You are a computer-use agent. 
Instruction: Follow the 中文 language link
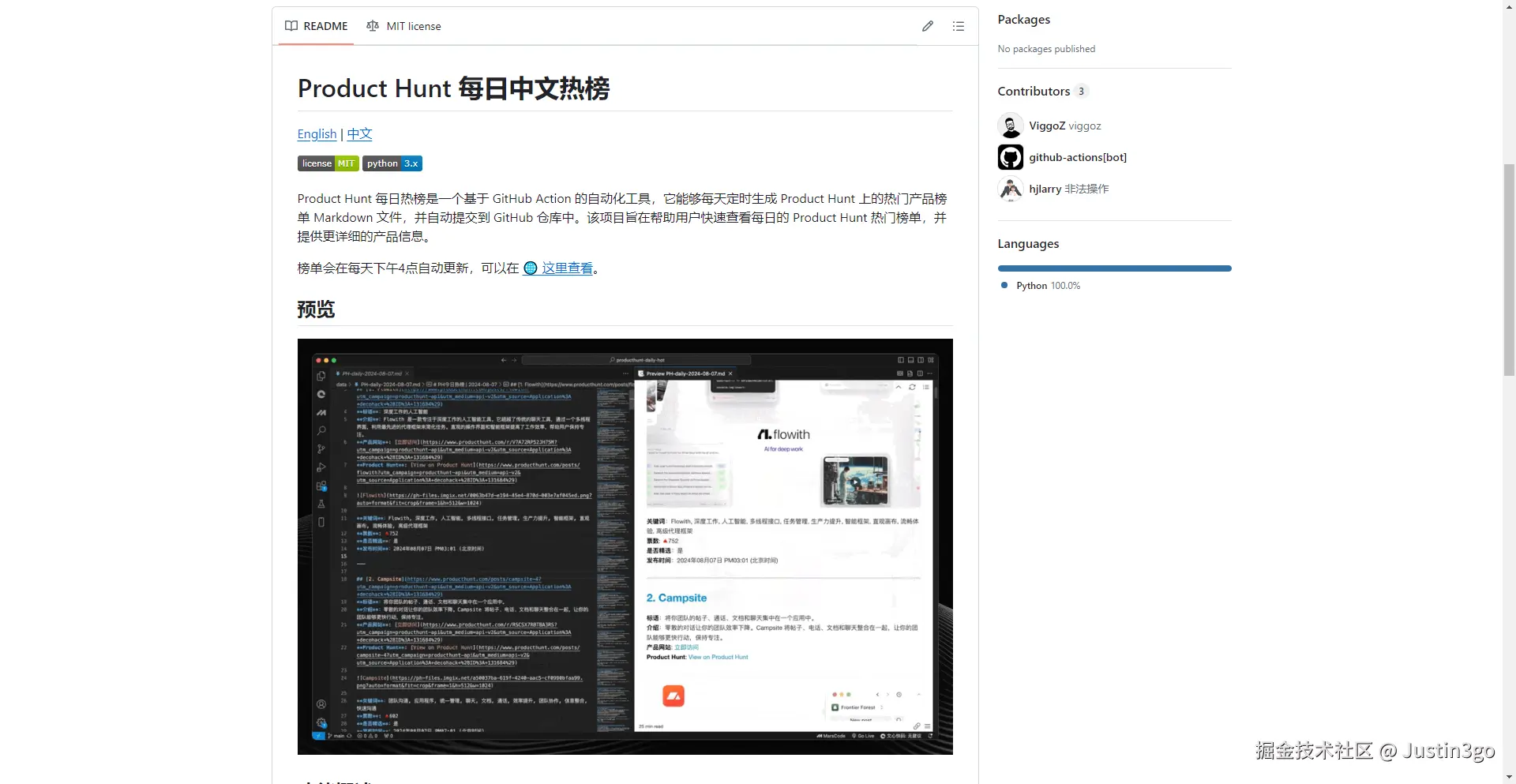pyautogui.click(x=359, y=134)
